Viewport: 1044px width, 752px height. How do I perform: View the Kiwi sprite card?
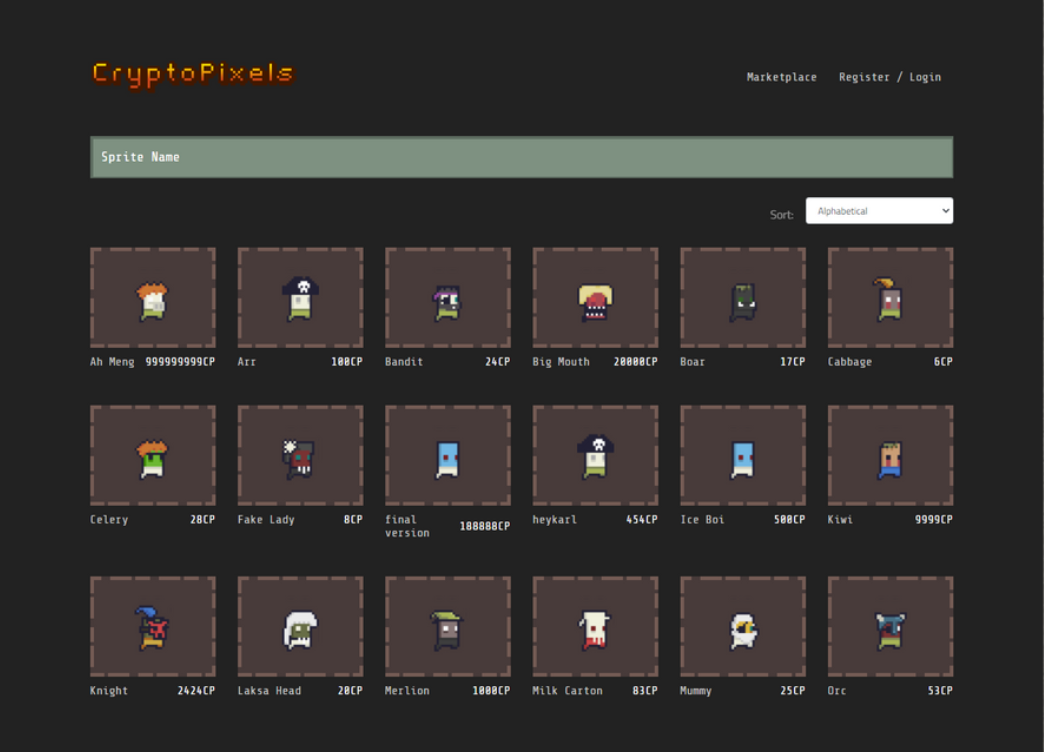[x=890, y=456]
